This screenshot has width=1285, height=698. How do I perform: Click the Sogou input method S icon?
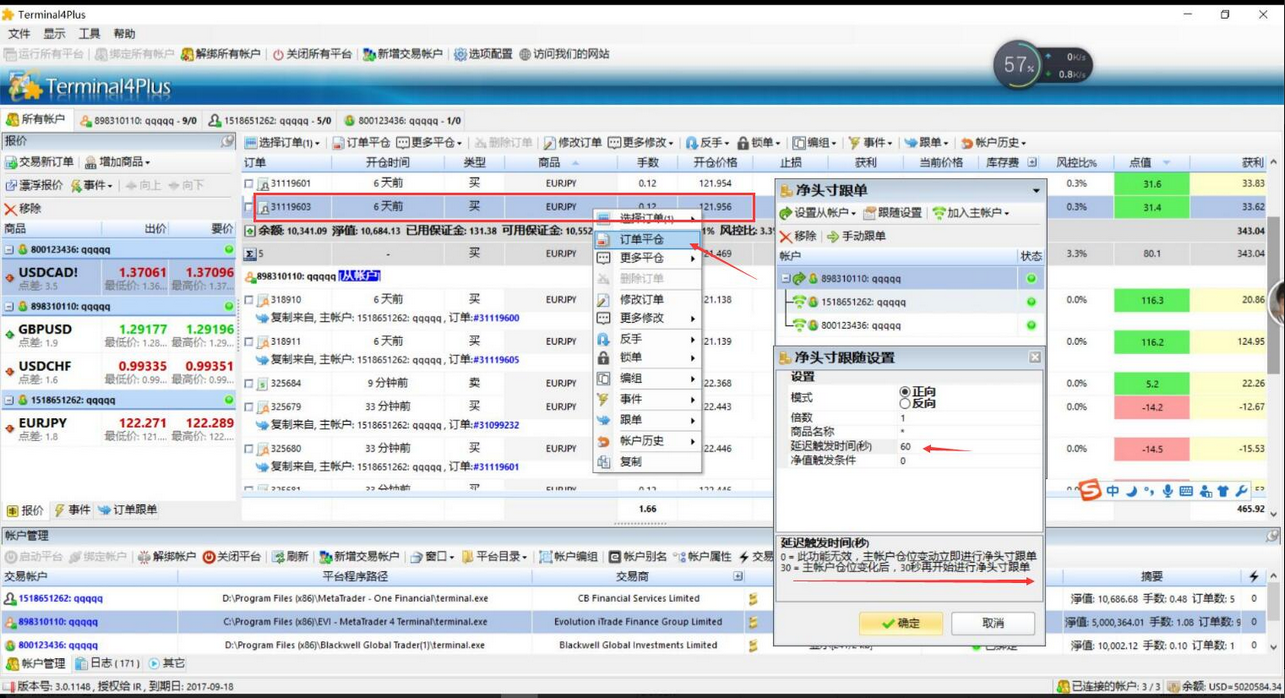click(1089, 490)
